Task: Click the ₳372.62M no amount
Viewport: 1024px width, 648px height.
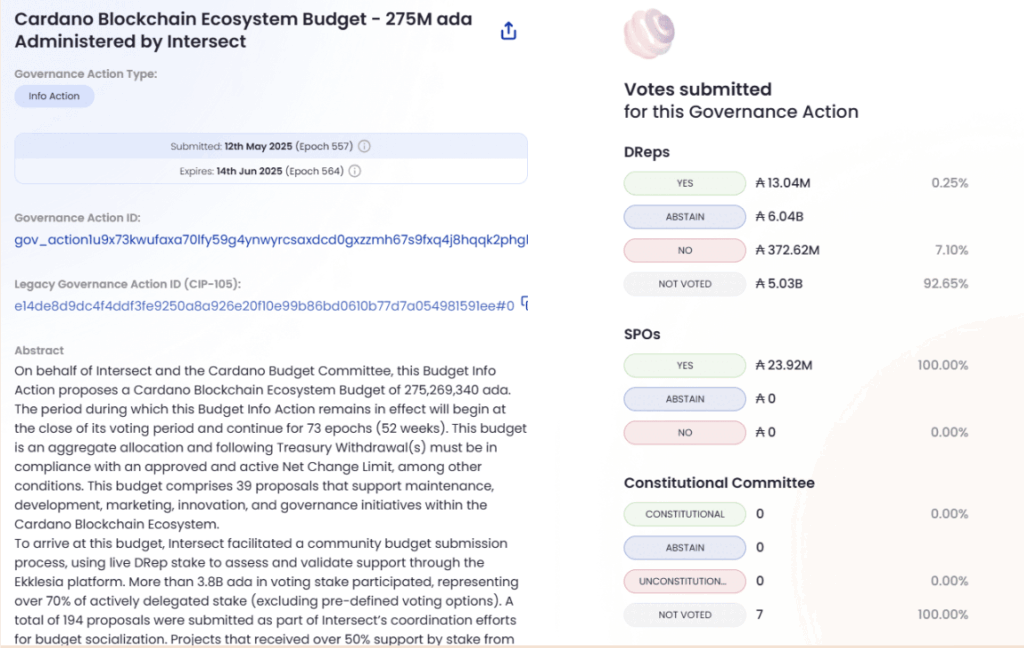Action: [x=787, y=250]
